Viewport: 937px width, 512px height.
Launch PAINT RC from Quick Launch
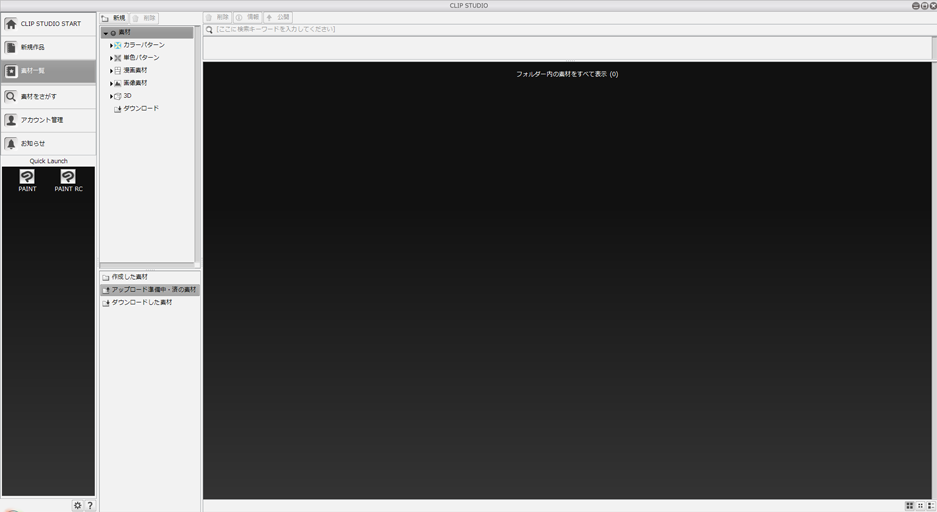tap(68, 180)
